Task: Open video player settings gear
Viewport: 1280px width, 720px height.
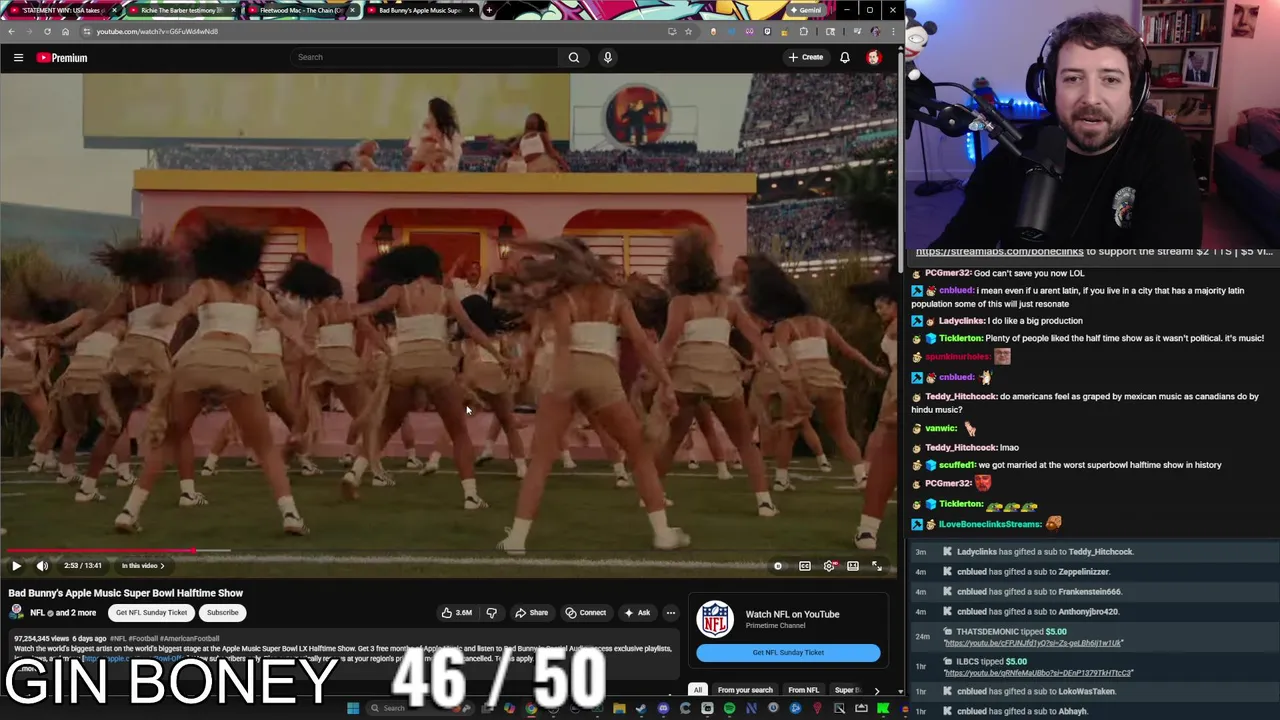Action: (829, 566)
